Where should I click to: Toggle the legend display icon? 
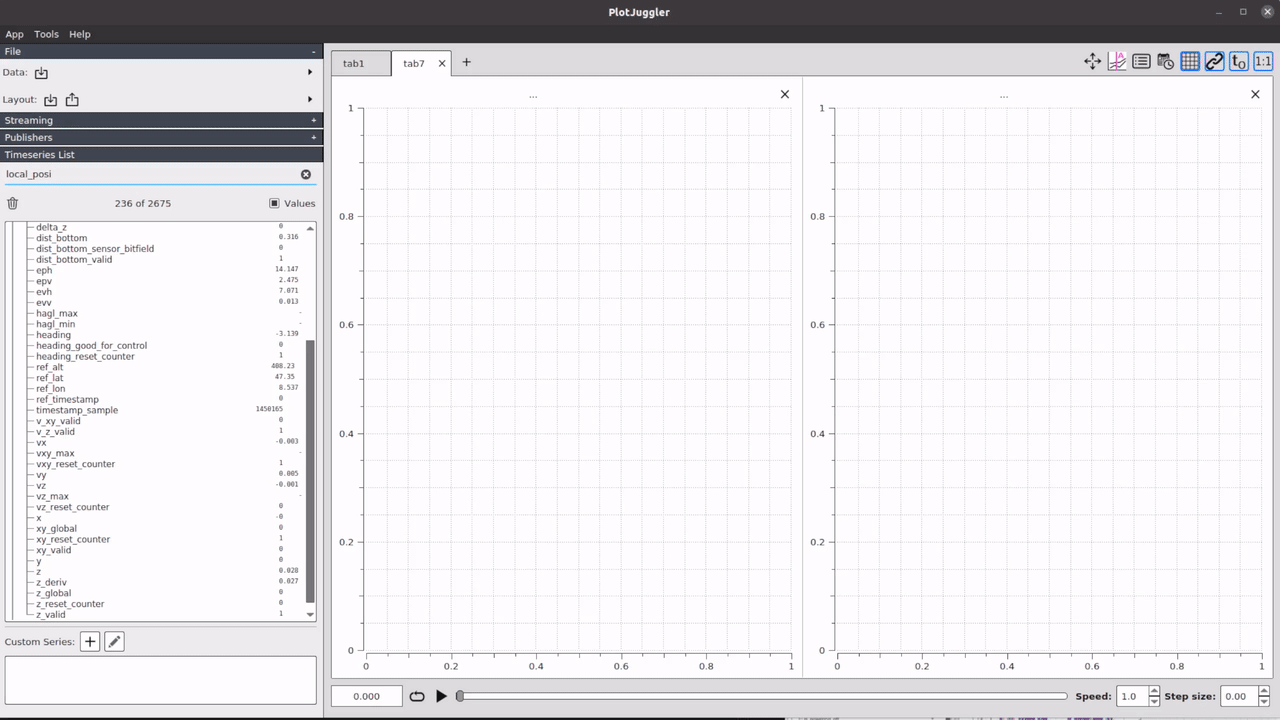(x=1140, y=61)
